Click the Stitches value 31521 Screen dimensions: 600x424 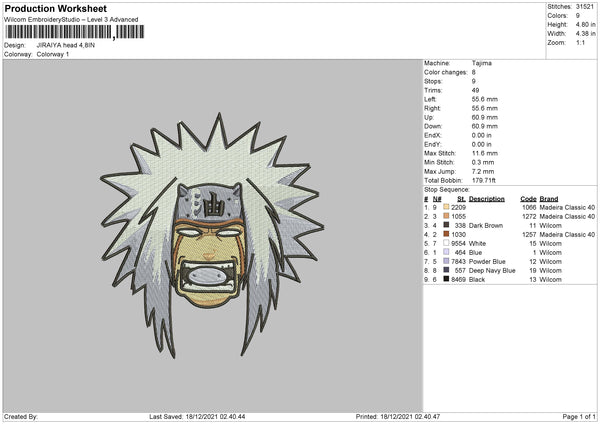(x=585, y=7)
